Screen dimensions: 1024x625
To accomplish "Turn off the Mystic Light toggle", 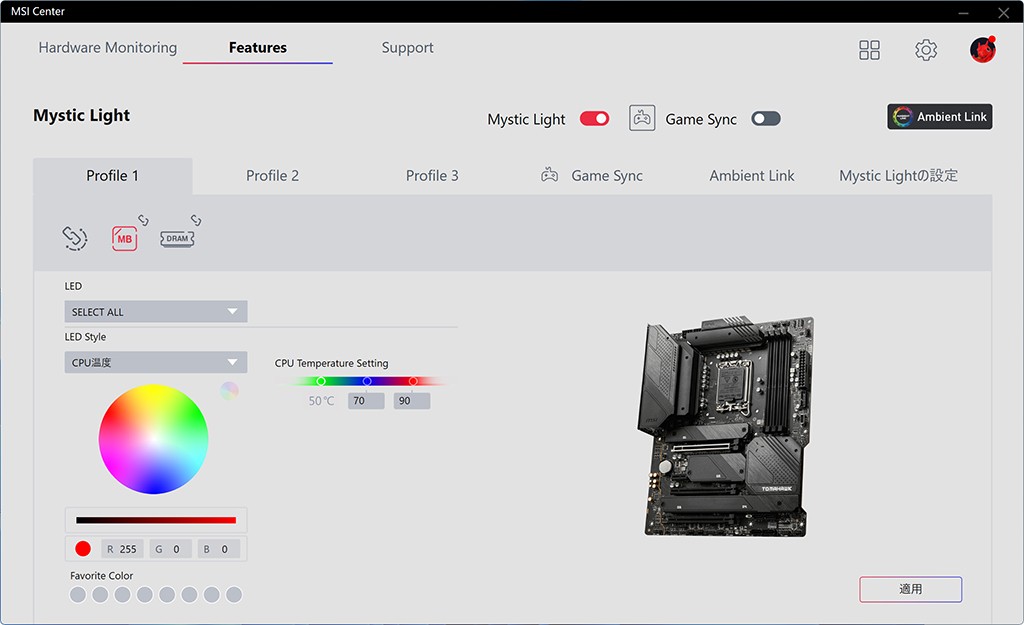I will (594, 119).
